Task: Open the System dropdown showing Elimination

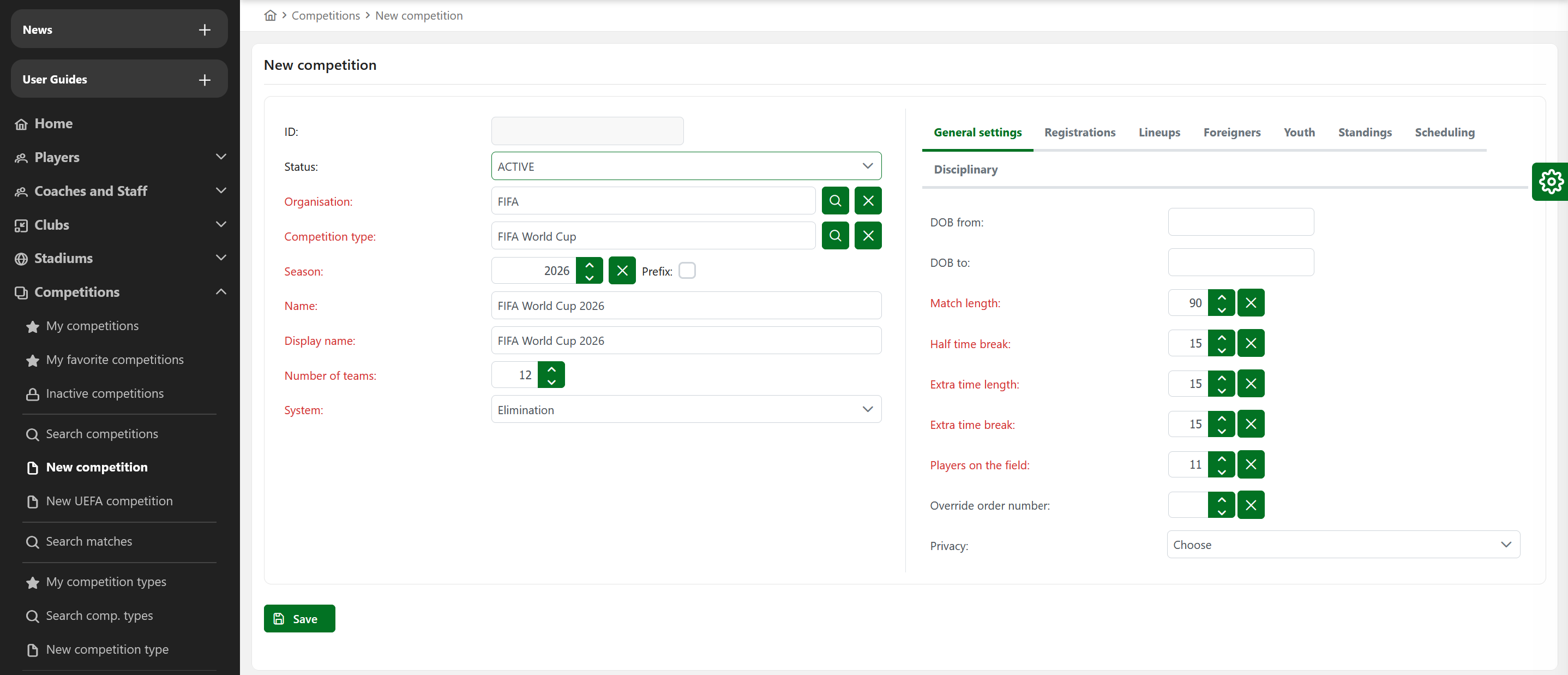Action: point(686,410)
